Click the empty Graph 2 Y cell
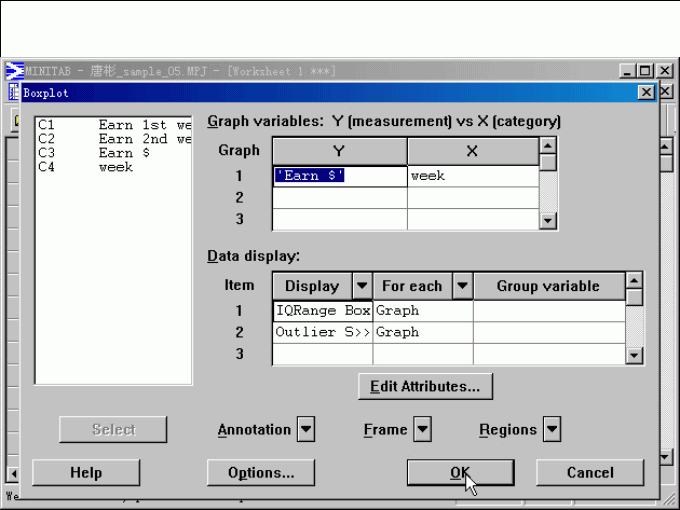Screen dimensions: 680x510 (339, 198)
